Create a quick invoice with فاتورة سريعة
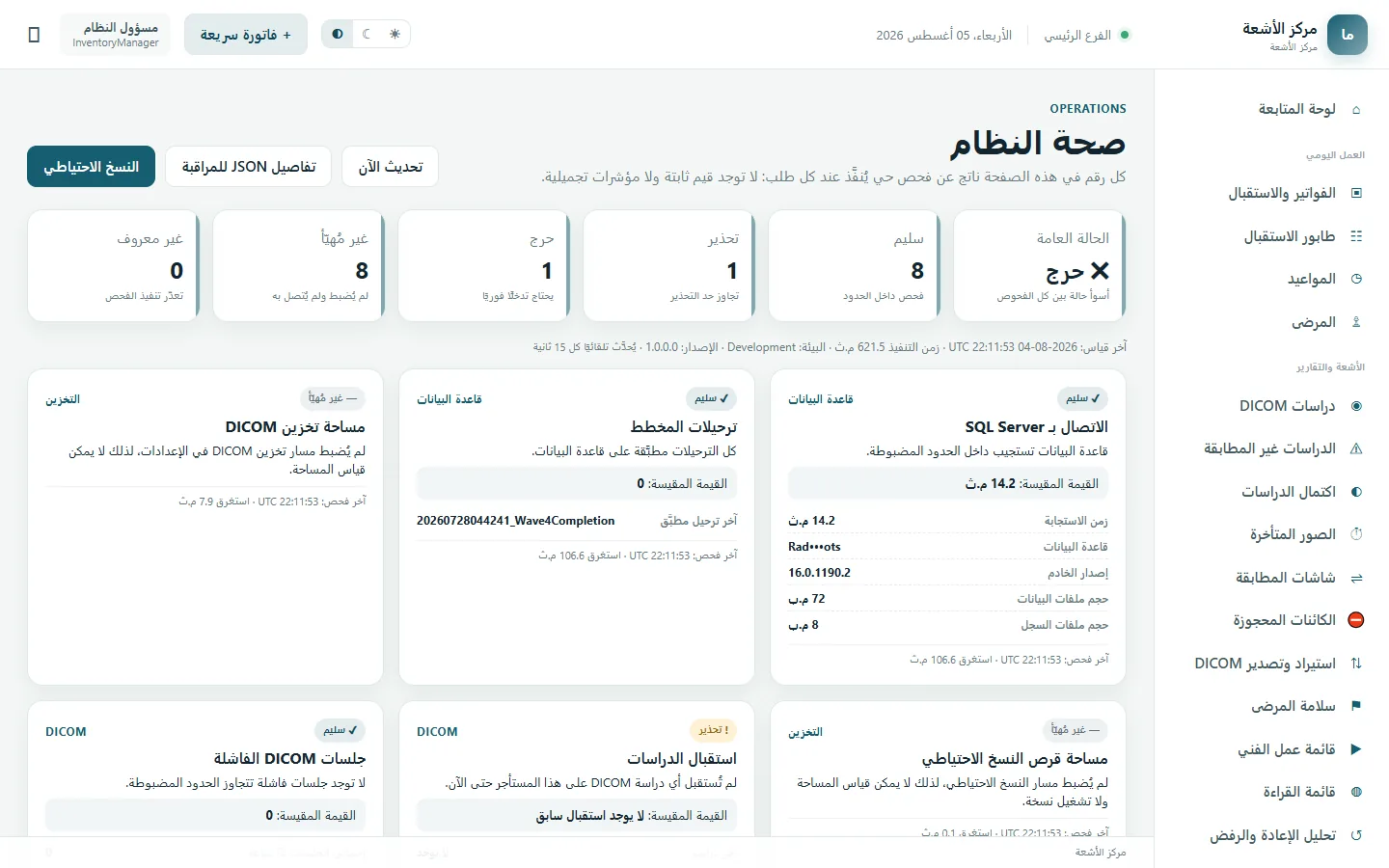 tap(246, 35)
